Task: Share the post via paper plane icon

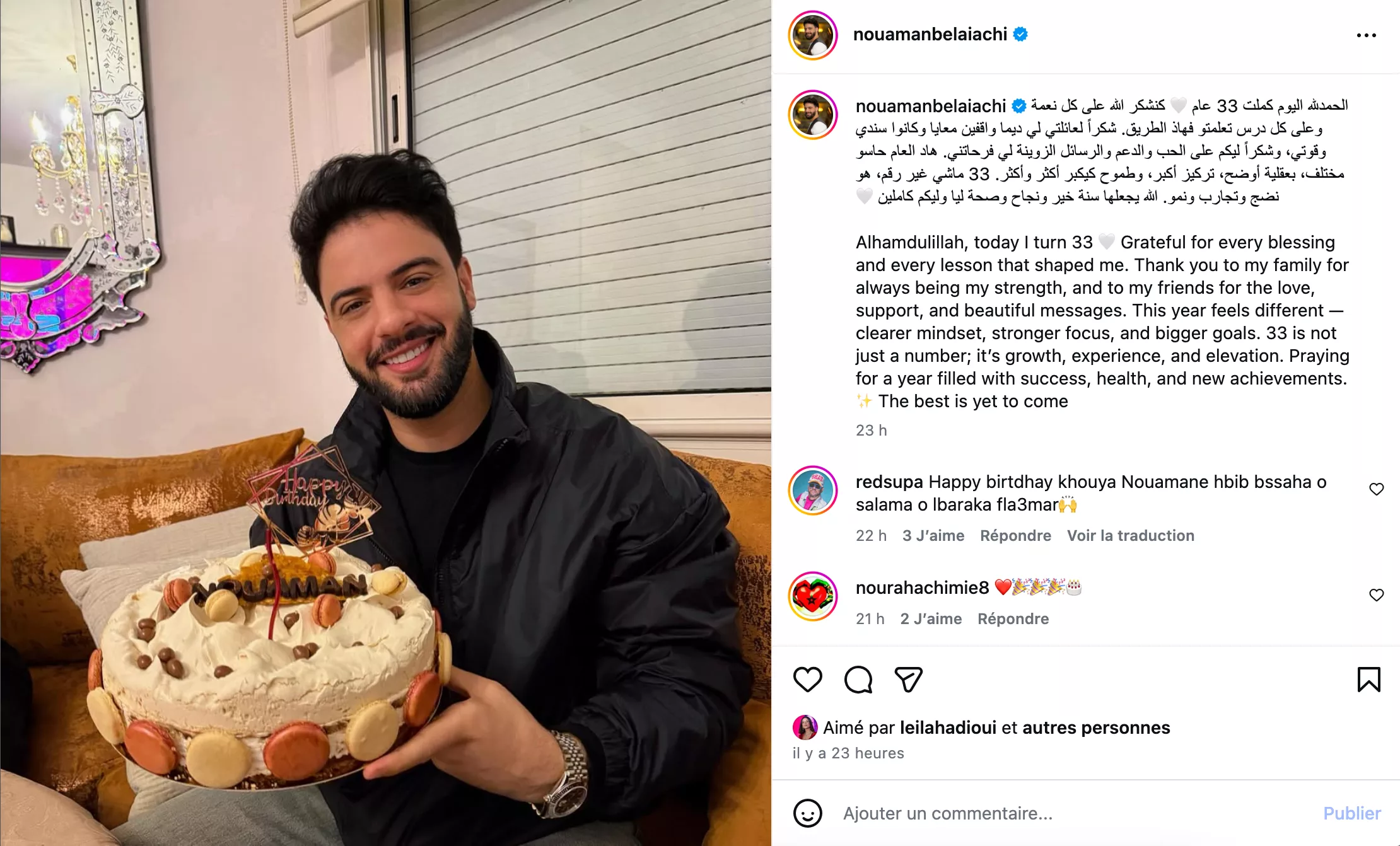Action: [909, 680]
